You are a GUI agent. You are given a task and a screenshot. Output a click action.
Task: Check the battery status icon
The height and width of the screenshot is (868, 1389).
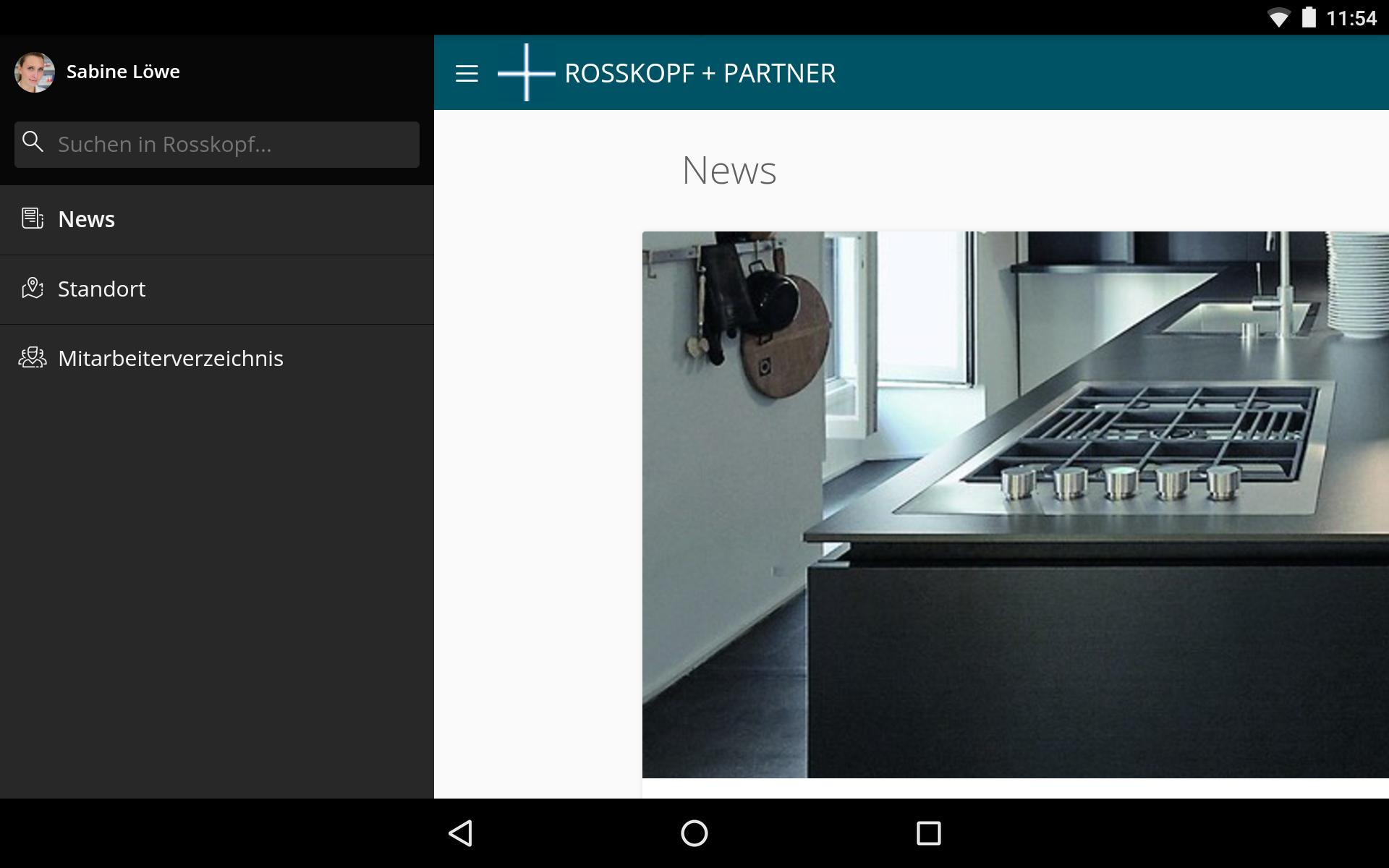tap(1309, 17)
